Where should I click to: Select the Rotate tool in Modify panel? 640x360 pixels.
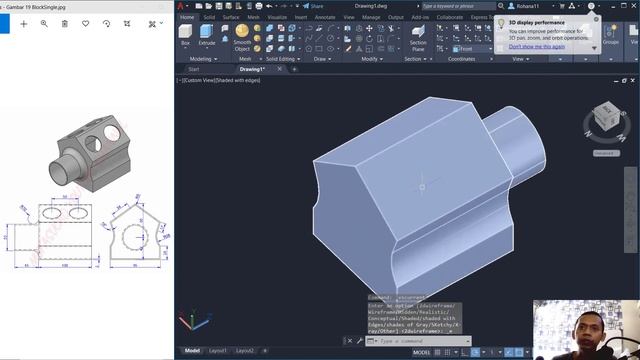click(369, 39)
